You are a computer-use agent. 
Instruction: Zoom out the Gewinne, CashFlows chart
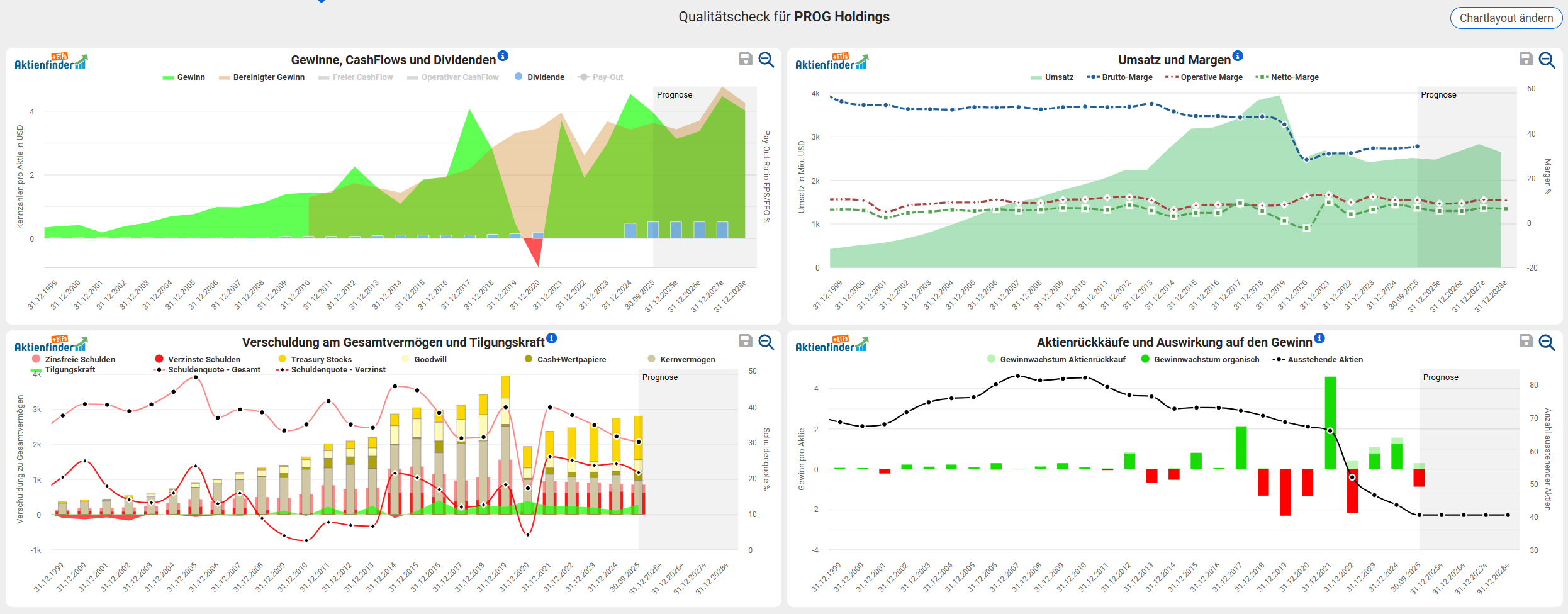[766, 59]
